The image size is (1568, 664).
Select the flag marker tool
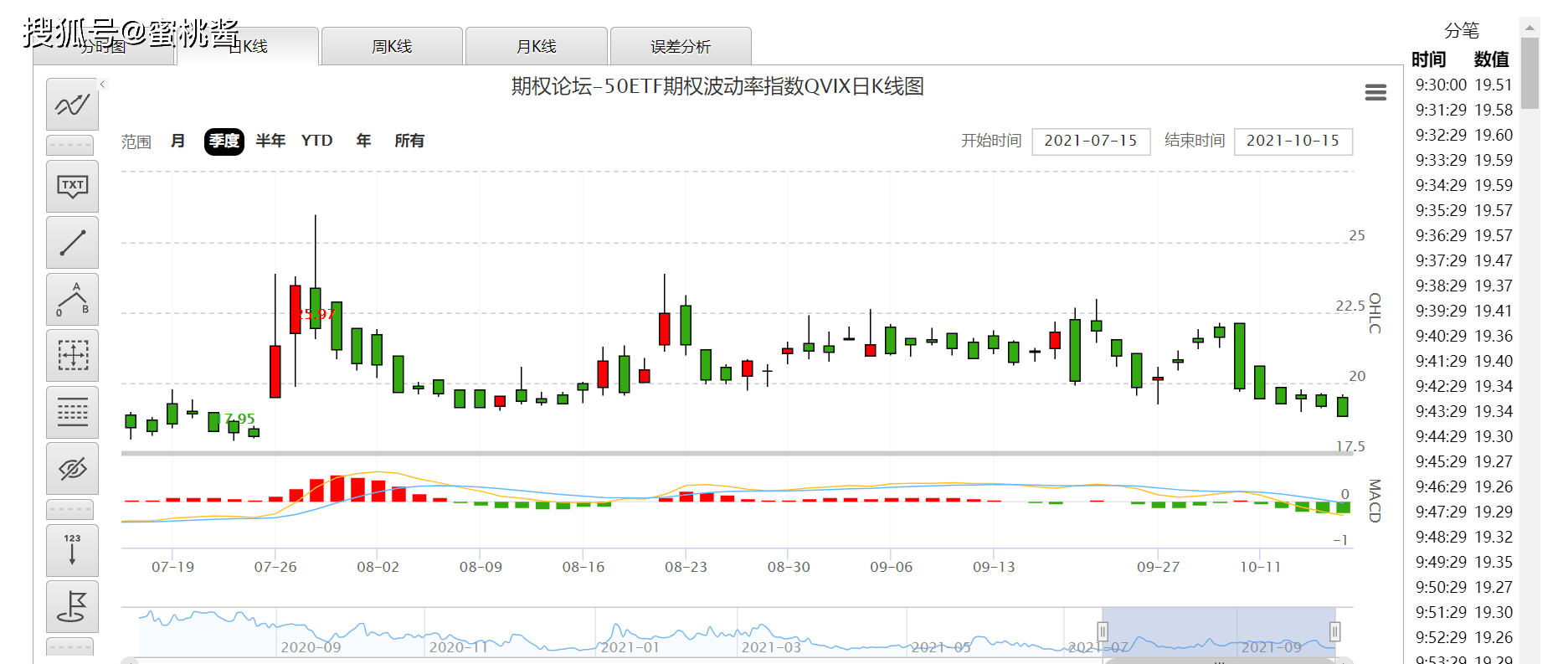[72, 606]
